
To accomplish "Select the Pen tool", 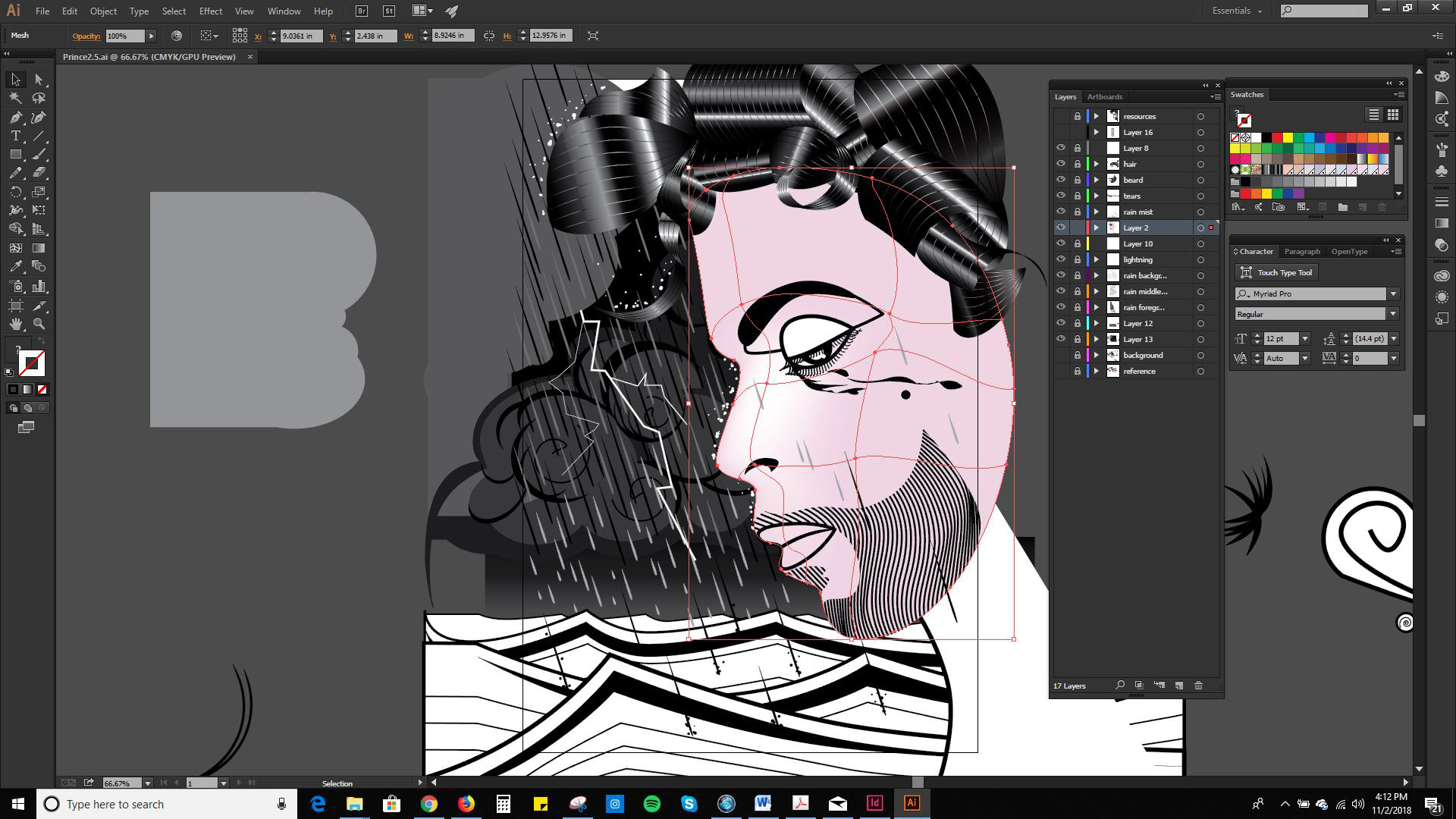I will [x=15, y=117].
